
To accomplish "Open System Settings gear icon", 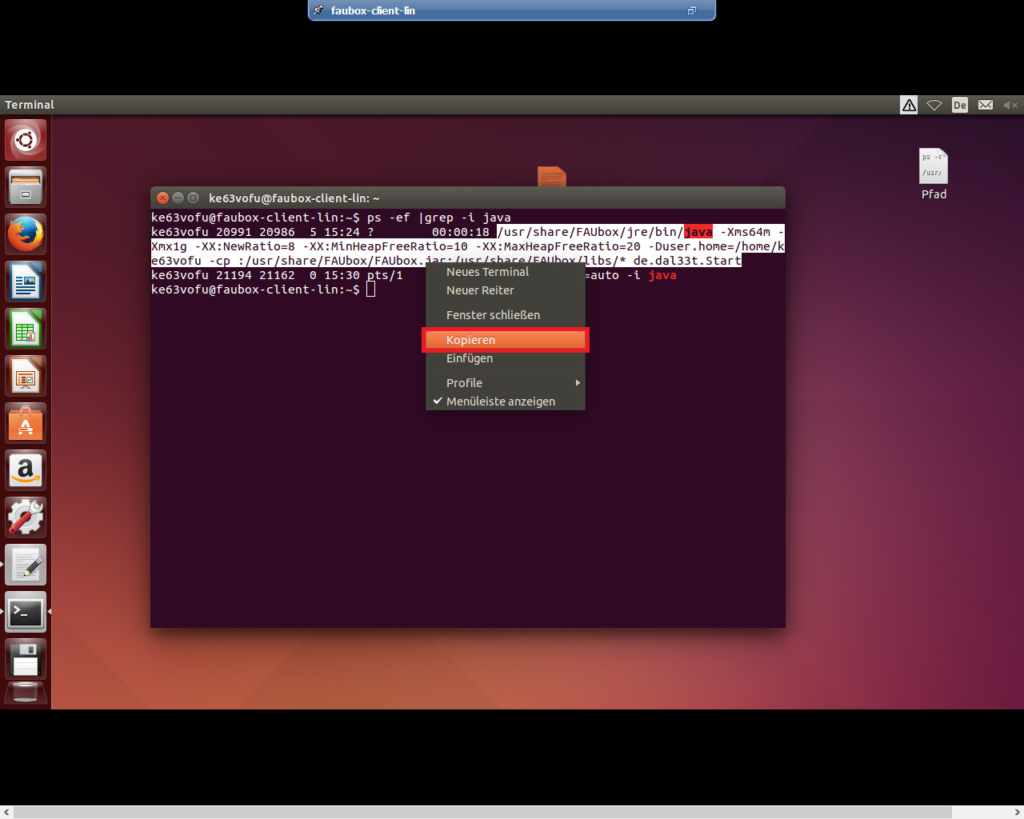I will point(25,517).
